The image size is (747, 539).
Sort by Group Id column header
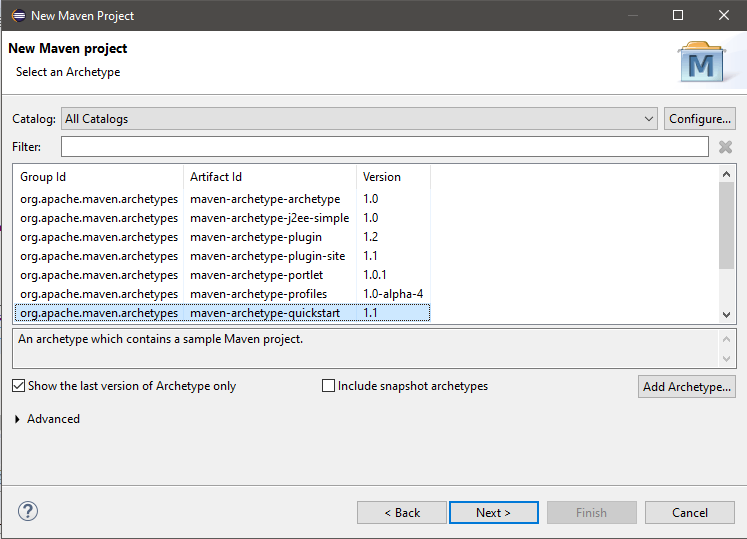98,177
